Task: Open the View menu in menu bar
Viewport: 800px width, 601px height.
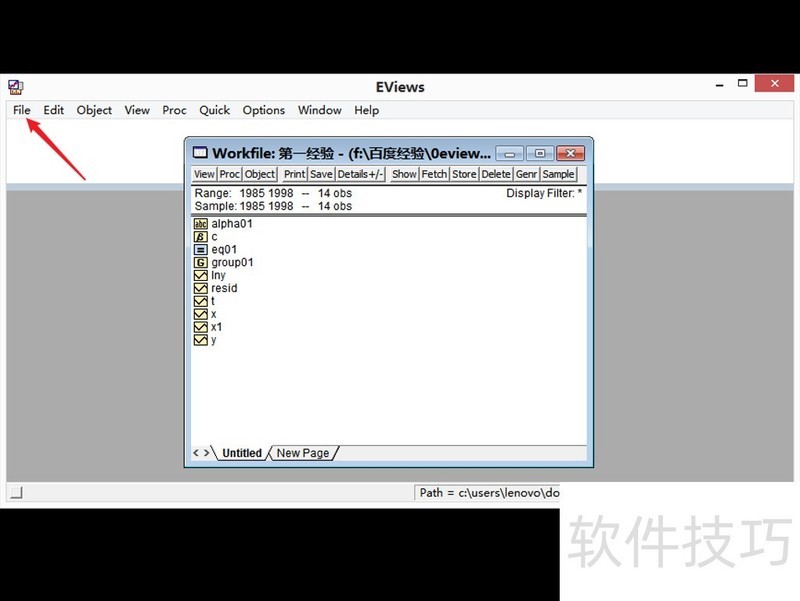Action: 137,110
